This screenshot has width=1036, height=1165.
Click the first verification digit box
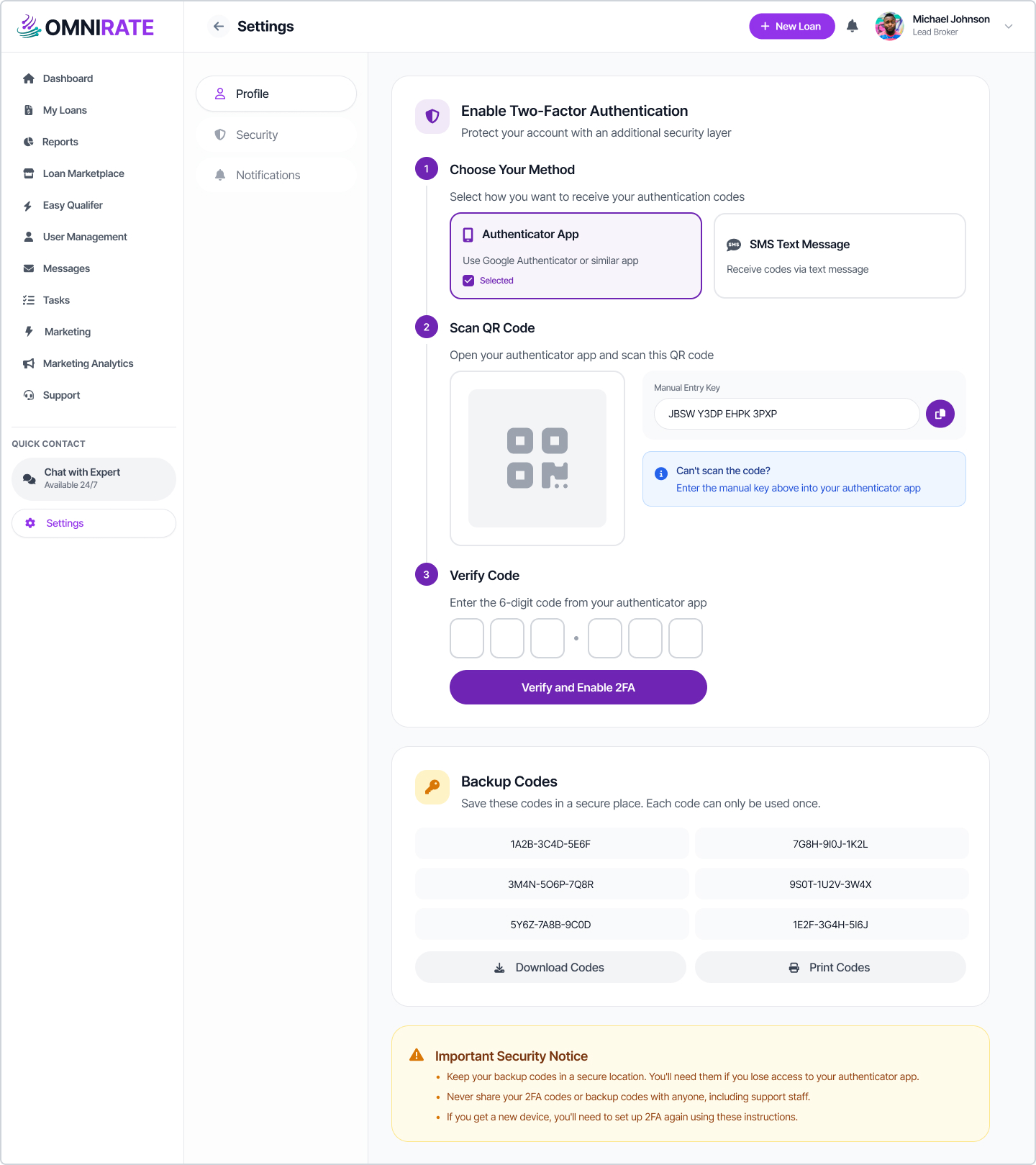point(467,638)
